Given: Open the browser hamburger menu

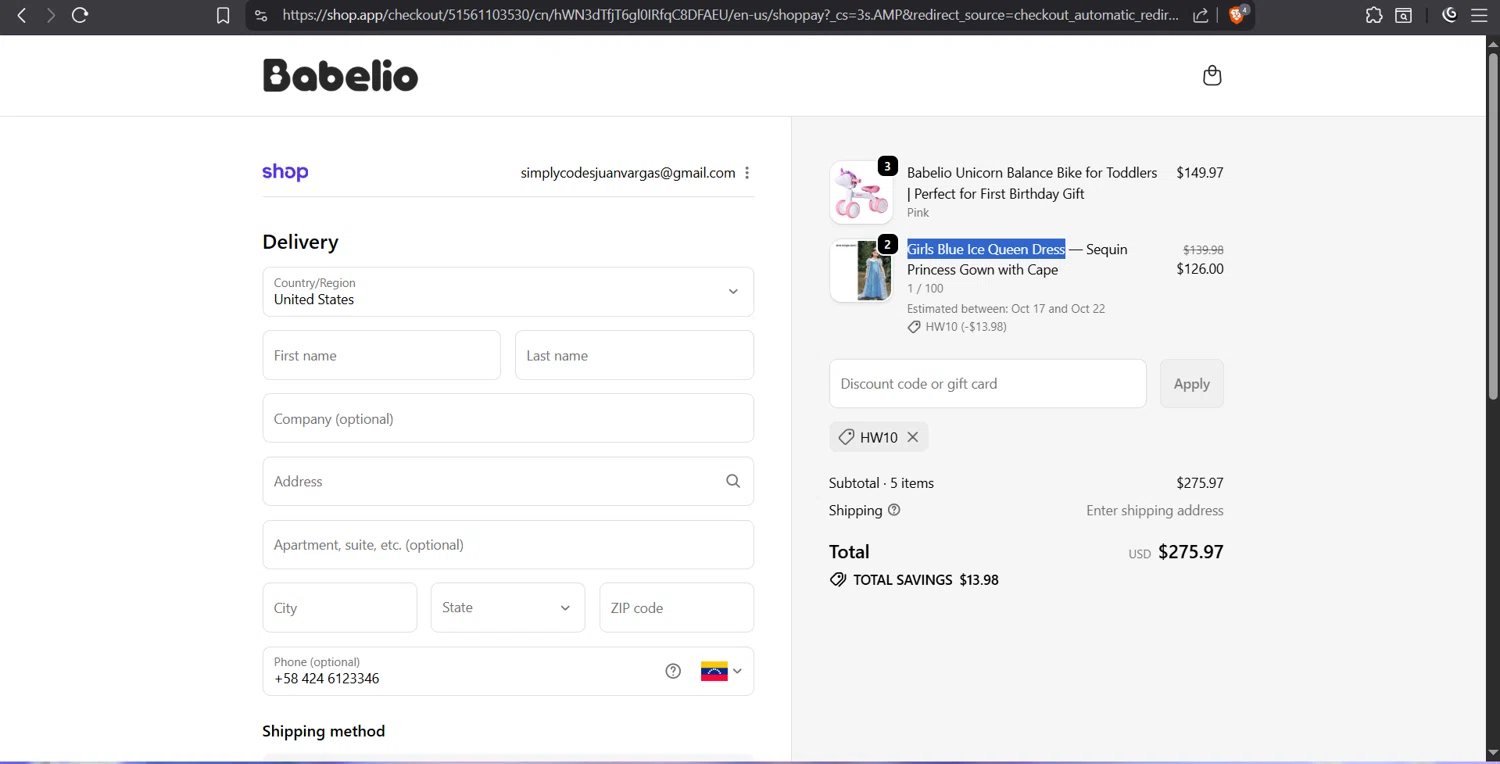Looking at the screenshot, I should [x=1479, y=15].
